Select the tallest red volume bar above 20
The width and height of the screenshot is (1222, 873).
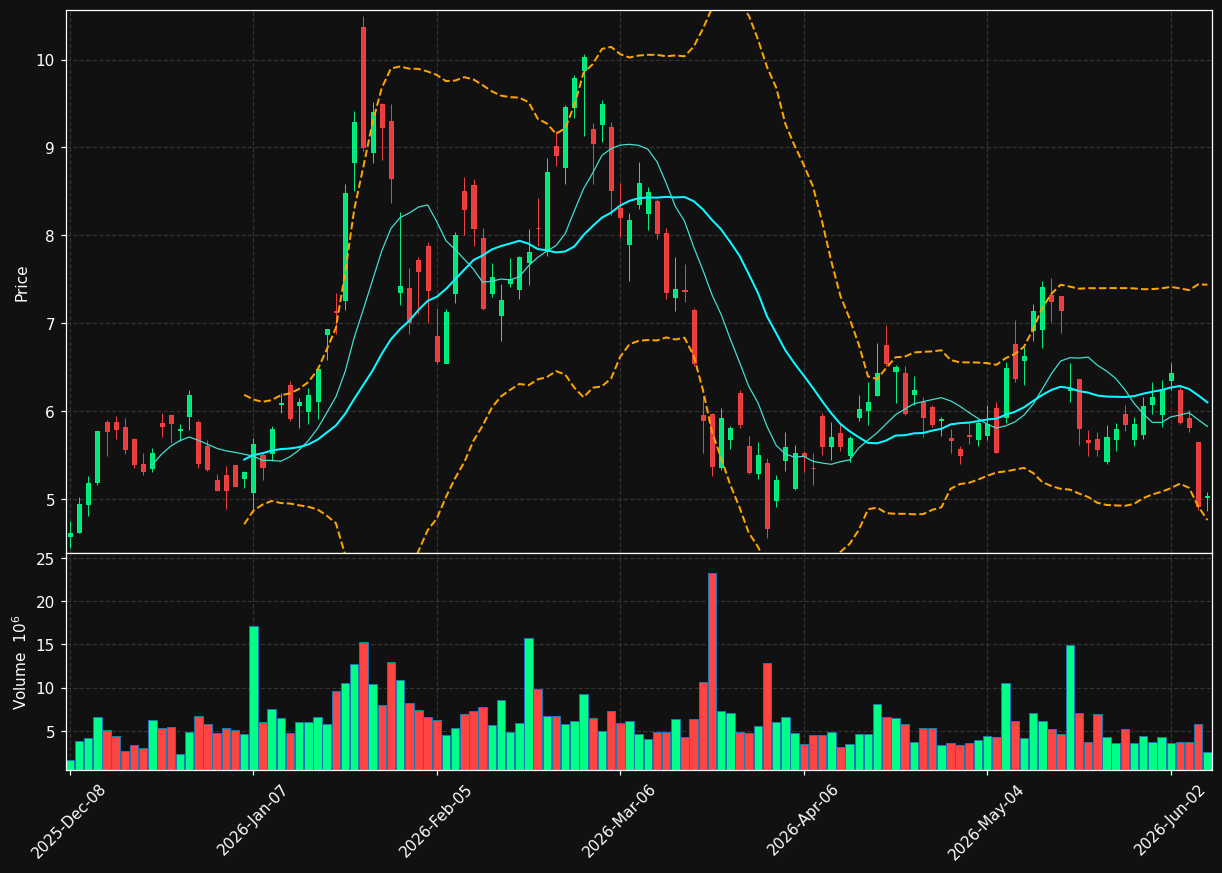pos(712,671)
